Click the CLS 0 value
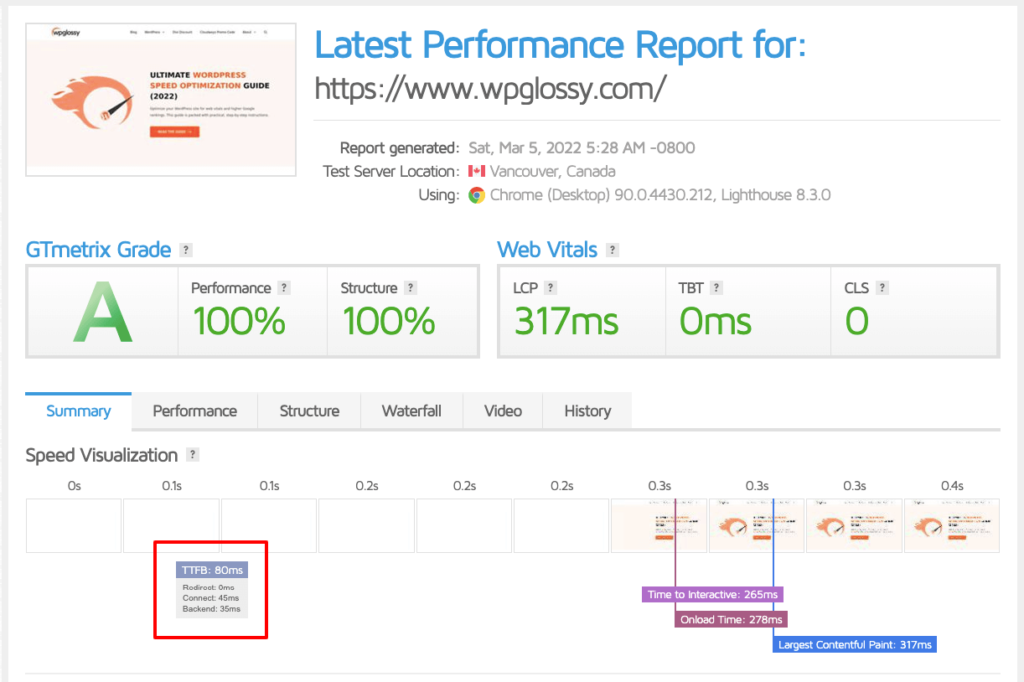This screenshot has height=682, width=1024. coord(857,321)
